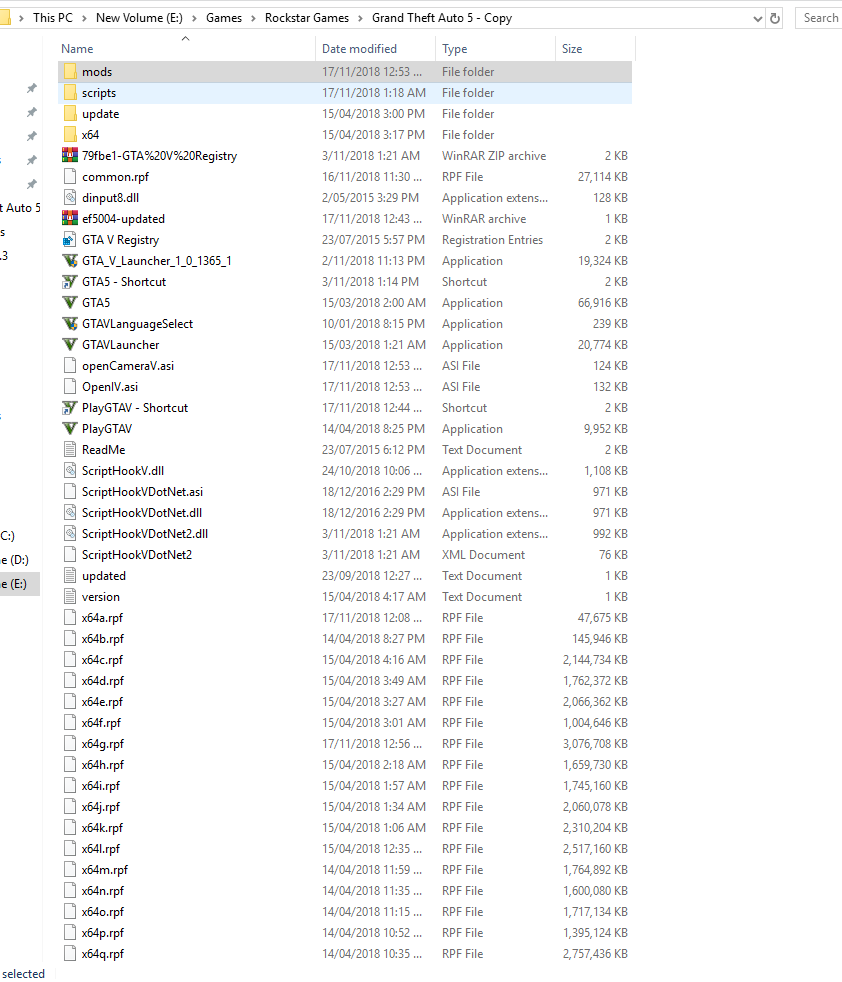Select ScriptHookVDotNet.asi file name
This screenshot has height=982, width=842.
142,492
